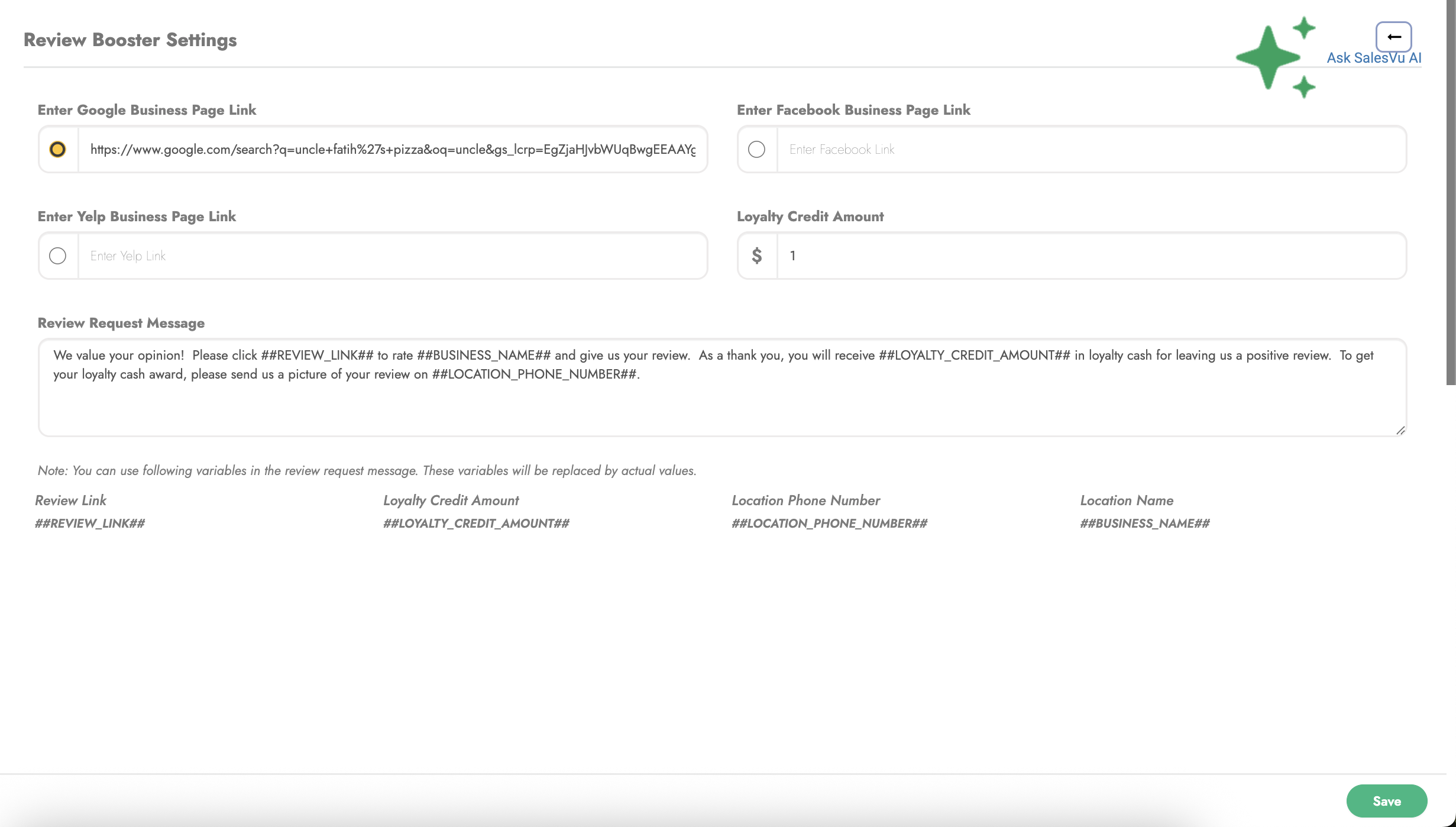Image resolution: width=1456 pixels, height=827 pixels.
Task: Click the Google Business Page link field
Action: [393, 149]
